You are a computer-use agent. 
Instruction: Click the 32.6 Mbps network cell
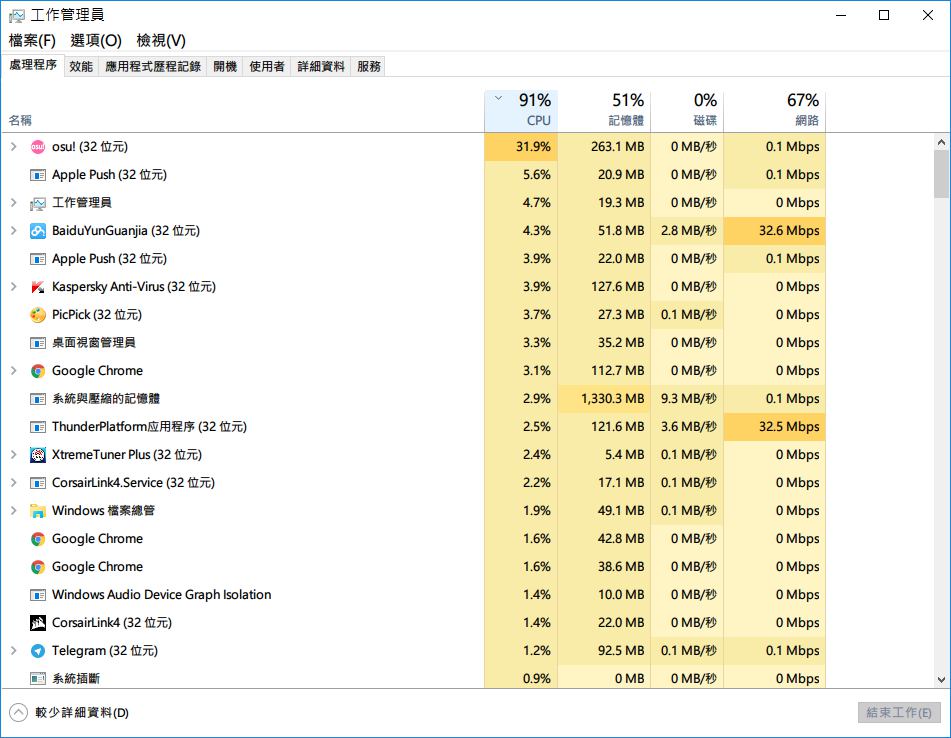coord(775,231)
